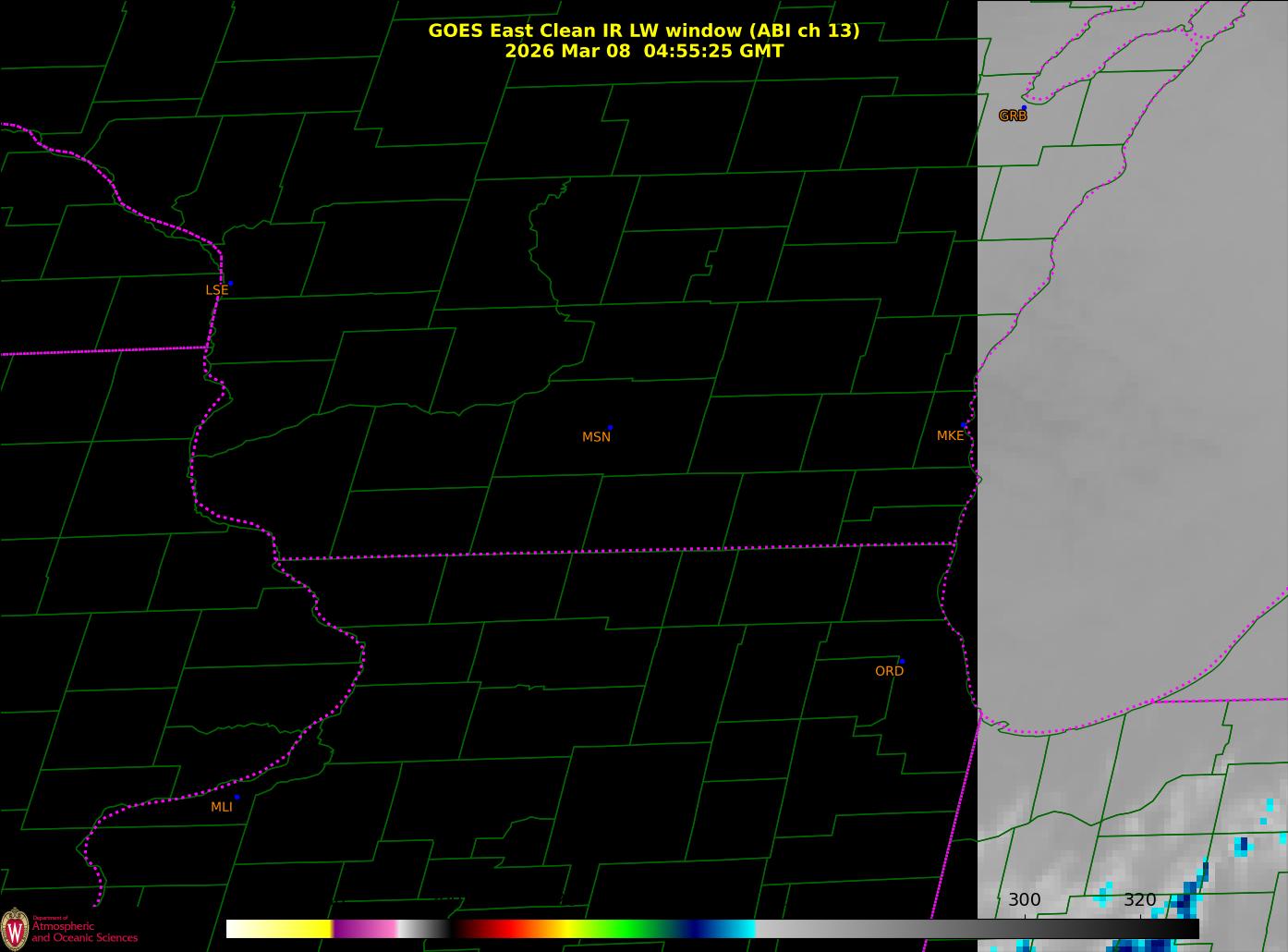
Task: Click the 300 colorbar tick label
Action: [1024, 899]
